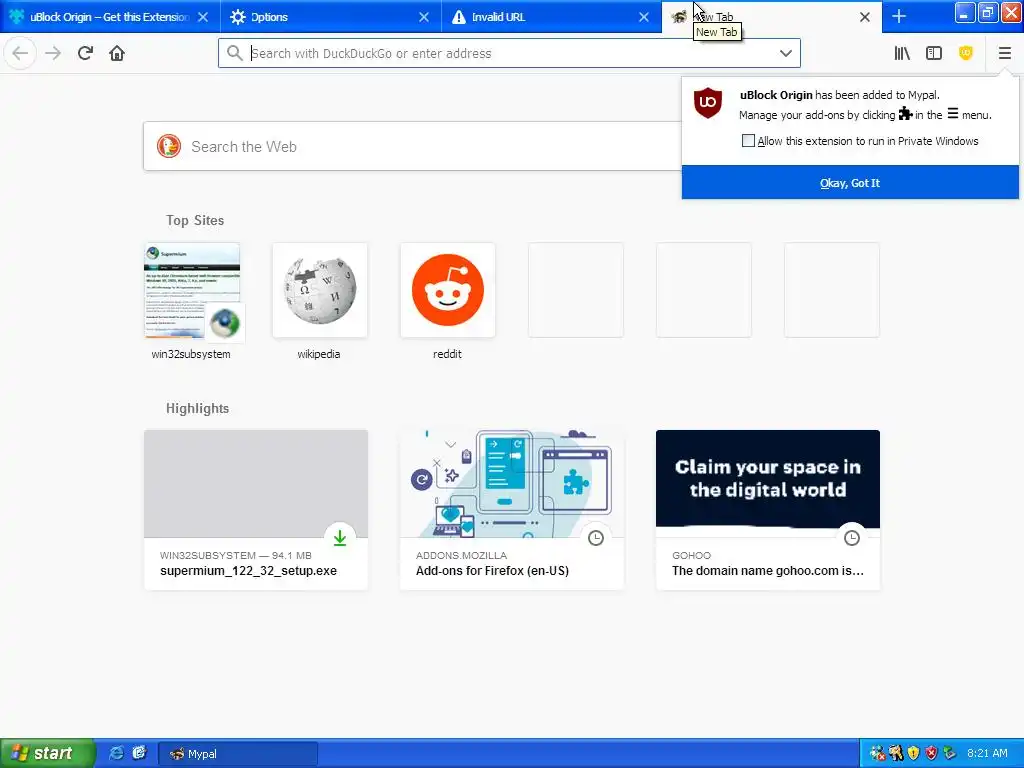Go back using the back arrow
Image resolution: width=1024 pixels, height=768 pixels.
[20, 53]
